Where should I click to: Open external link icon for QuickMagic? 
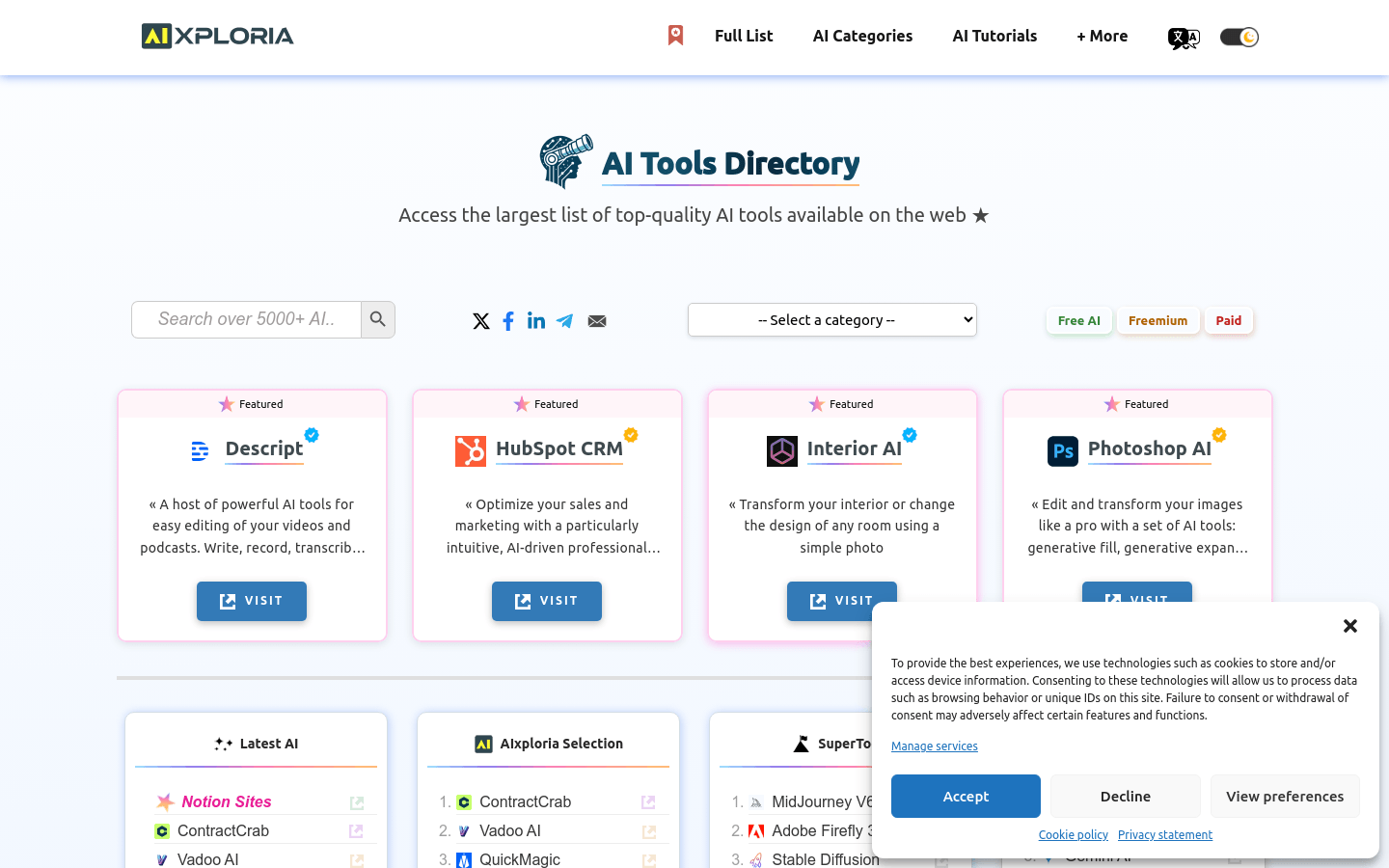point(648,860)
